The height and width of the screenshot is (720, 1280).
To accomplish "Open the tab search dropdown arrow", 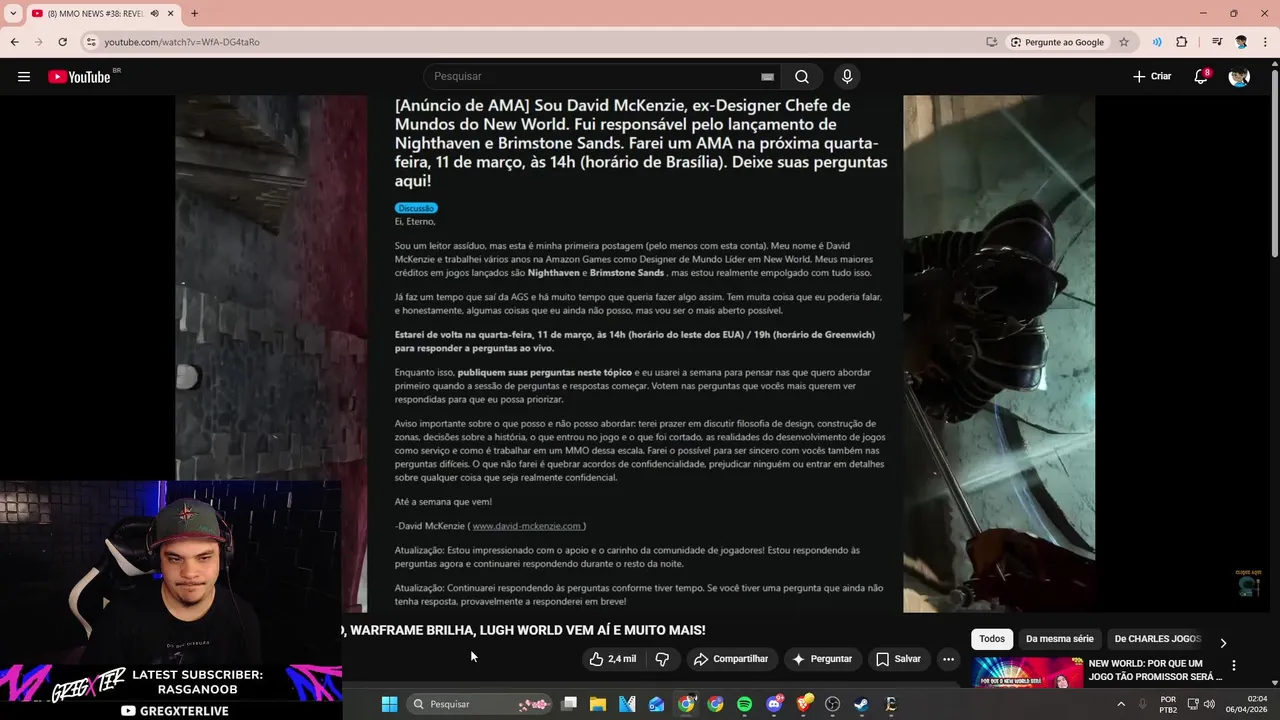I will pos(13,13).
